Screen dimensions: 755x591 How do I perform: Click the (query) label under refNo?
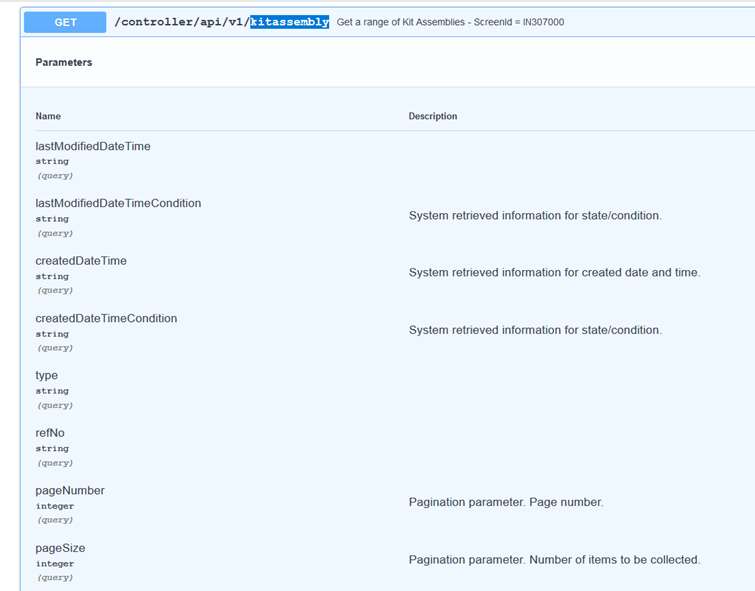point(55,463)
